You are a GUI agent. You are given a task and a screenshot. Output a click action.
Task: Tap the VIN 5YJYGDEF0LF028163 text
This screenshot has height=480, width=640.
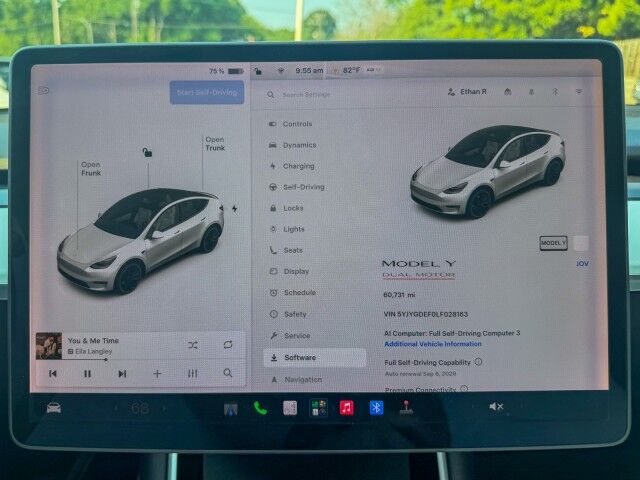tap(425, 314)
